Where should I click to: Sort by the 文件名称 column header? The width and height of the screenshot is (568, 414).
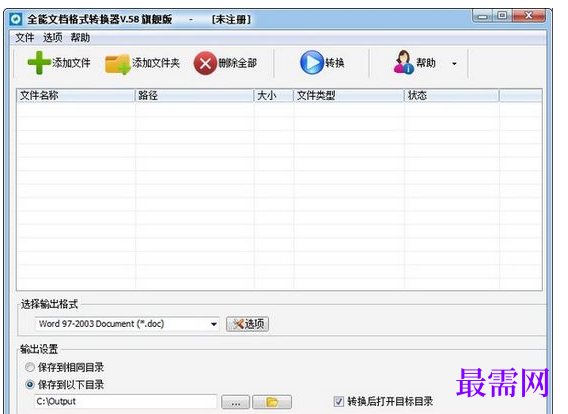pos(76,96)
